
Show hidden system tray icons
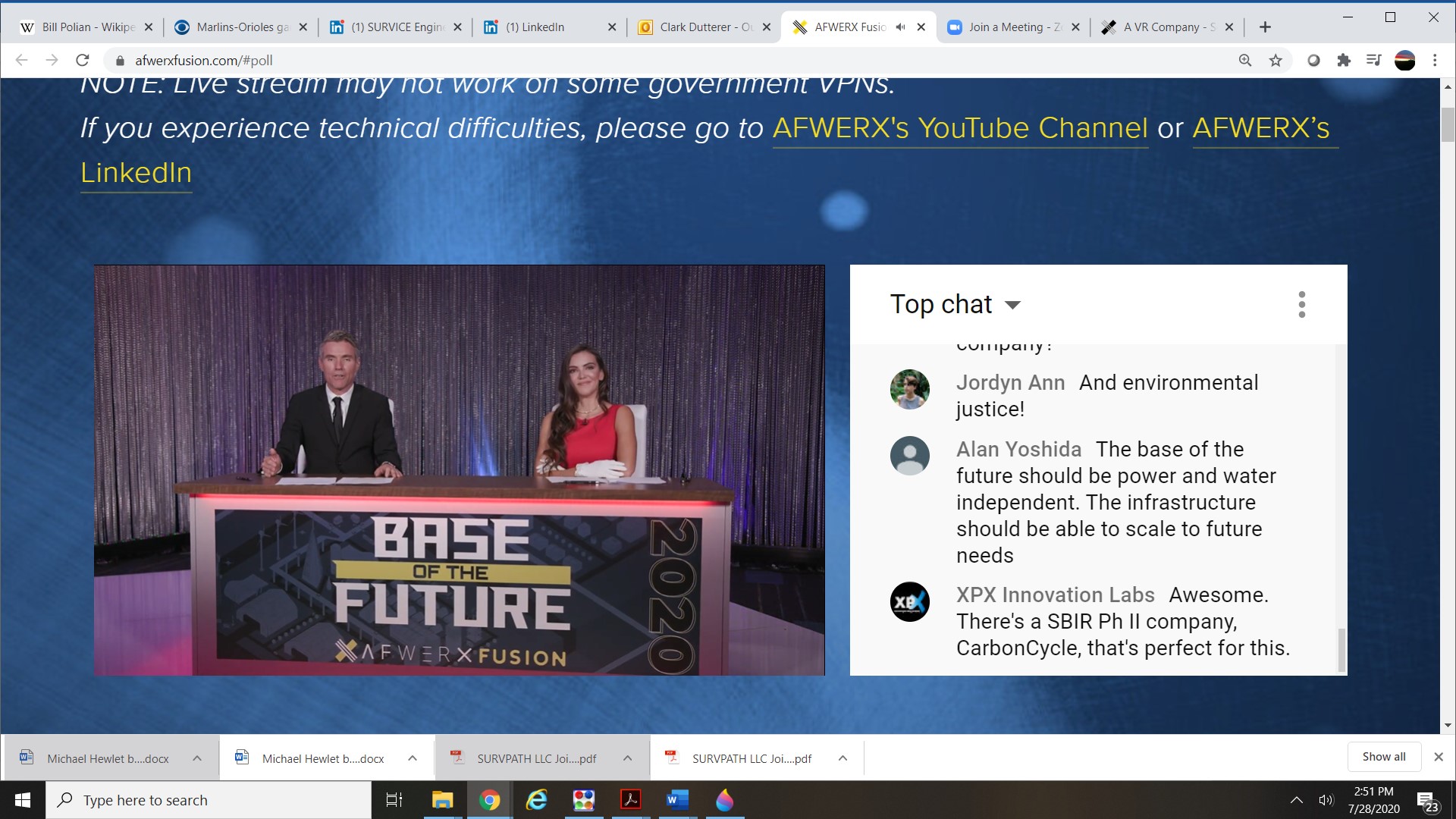1297,800
